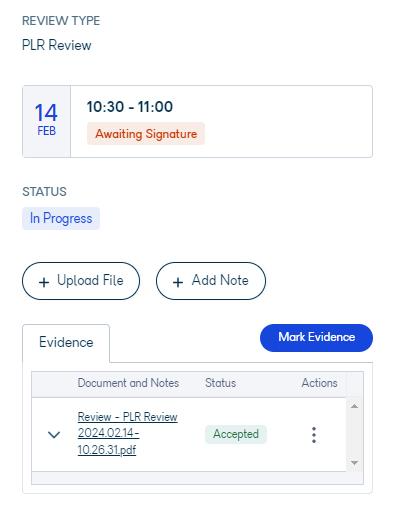Viewport: 394px width, 510px height.
Task: Select the 10:30 - 11:00 time slot
Action: point(130,107)
